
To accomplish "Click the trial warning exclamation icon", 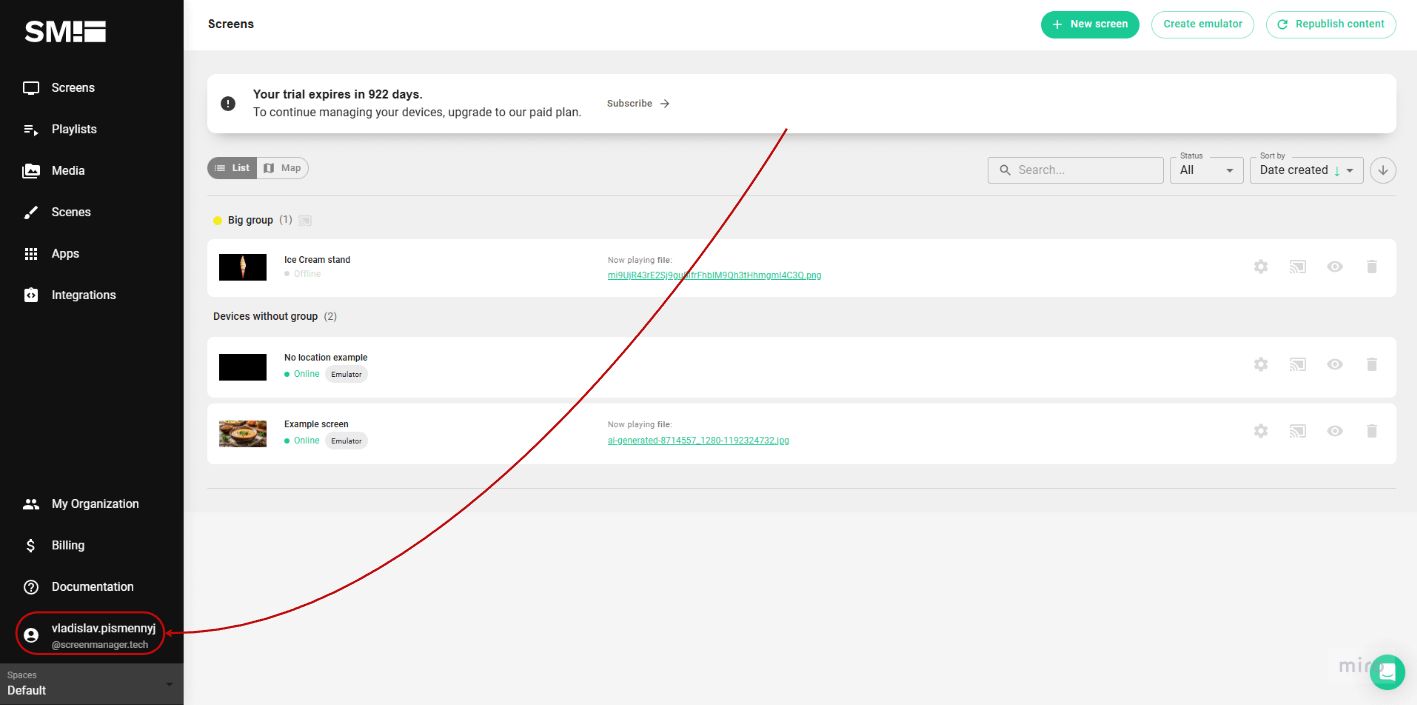I will tap(228, 103).
